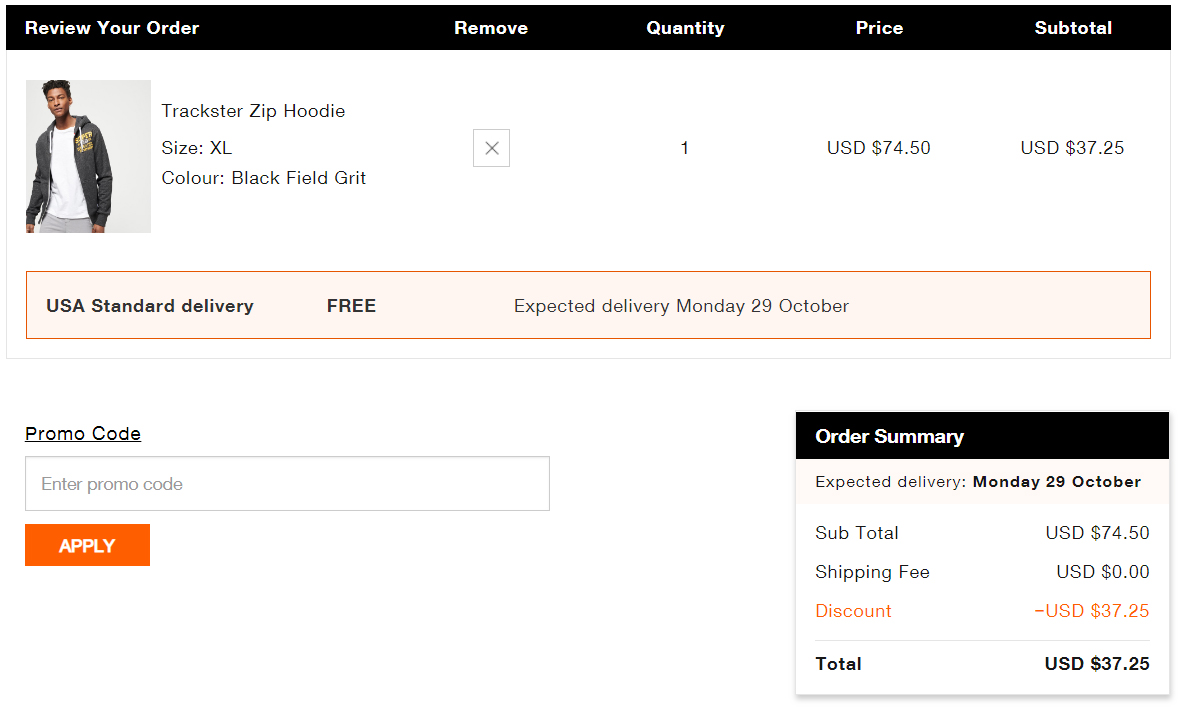Click the hoodie product thumbnail
The height and width of the screenshot is (708, 1178).
click(x=88, y=156)
